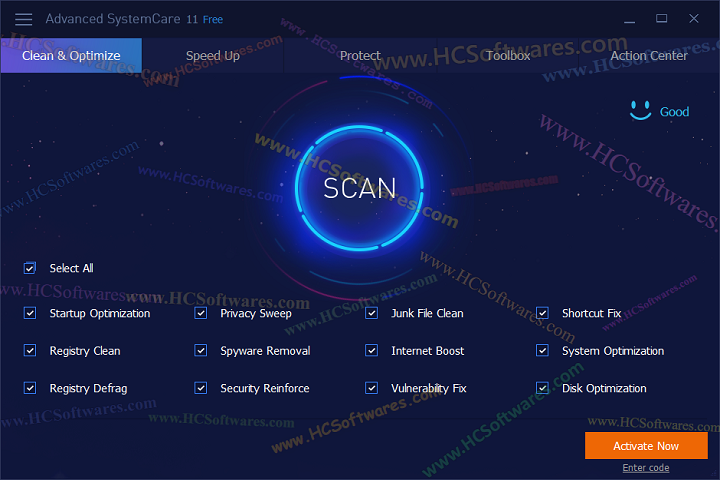Toggle the Select All checkbox
Viewport: 720px width, 480px height.
coord(30,268)
